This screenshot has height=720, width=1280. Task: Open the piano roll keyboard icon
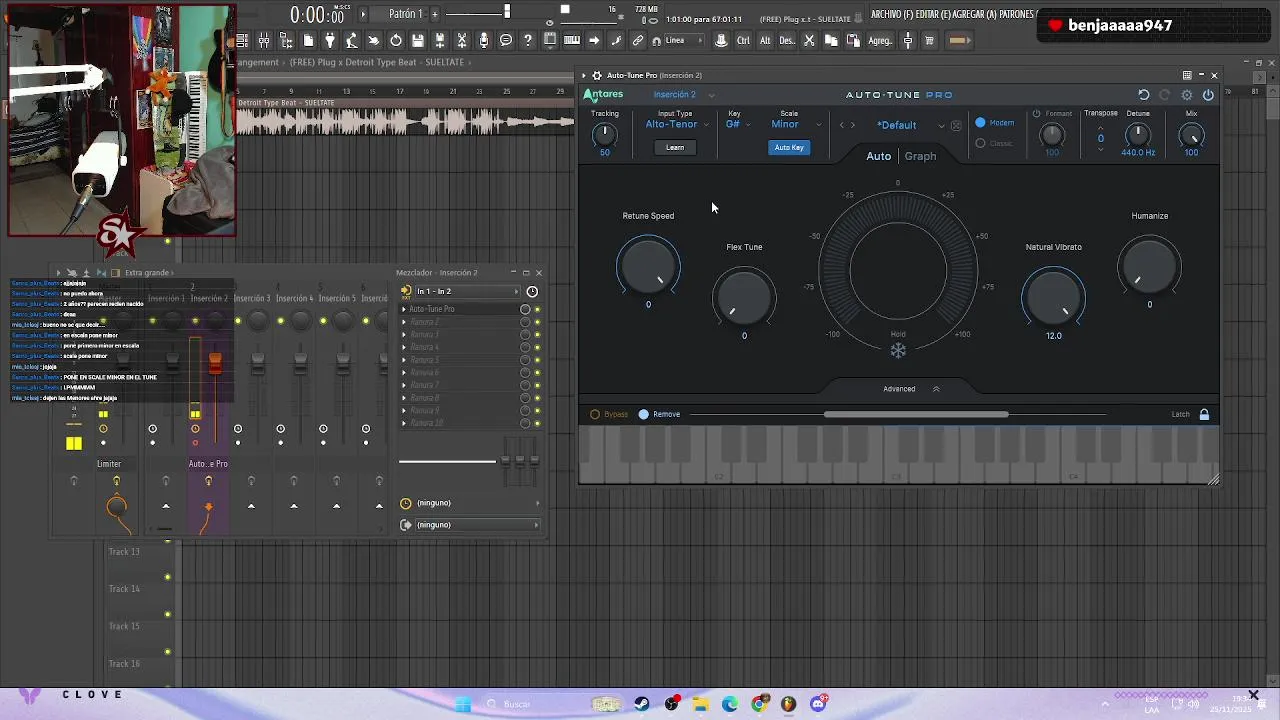pos(572,41)
